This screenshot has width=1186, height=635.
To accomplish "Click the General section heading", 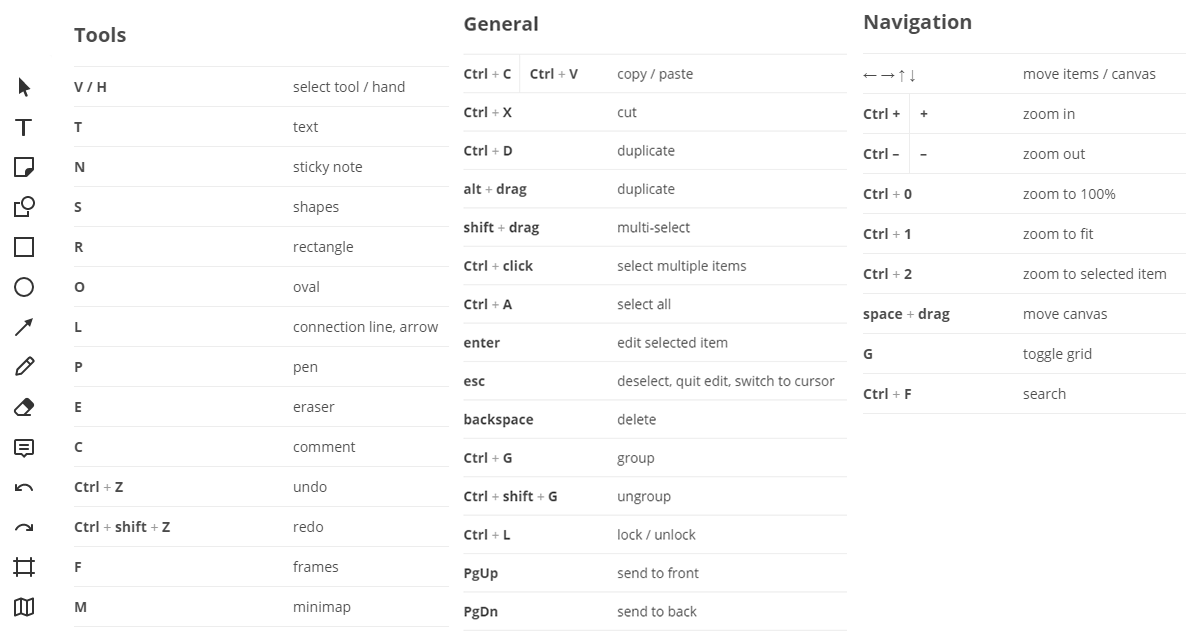I will [x=501, y=24].
